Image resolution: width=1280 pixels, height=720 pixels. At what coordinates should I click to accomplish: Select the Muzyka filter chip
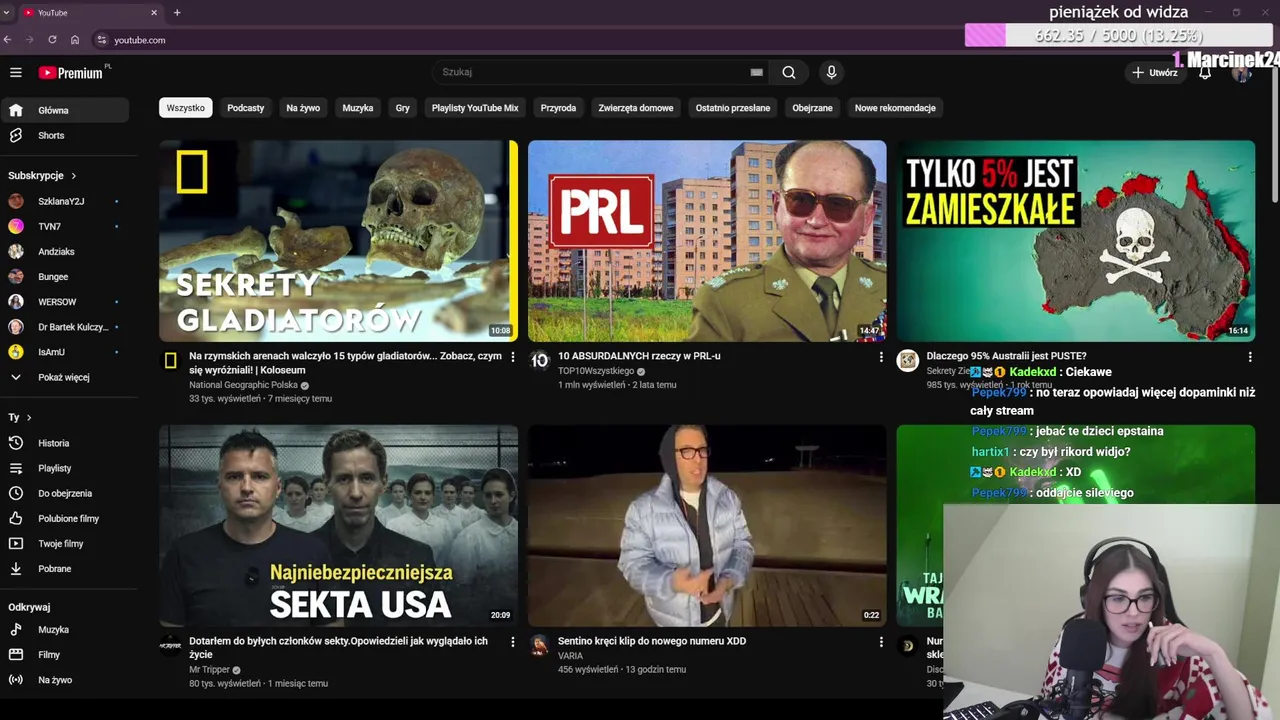tap(358, 108)
